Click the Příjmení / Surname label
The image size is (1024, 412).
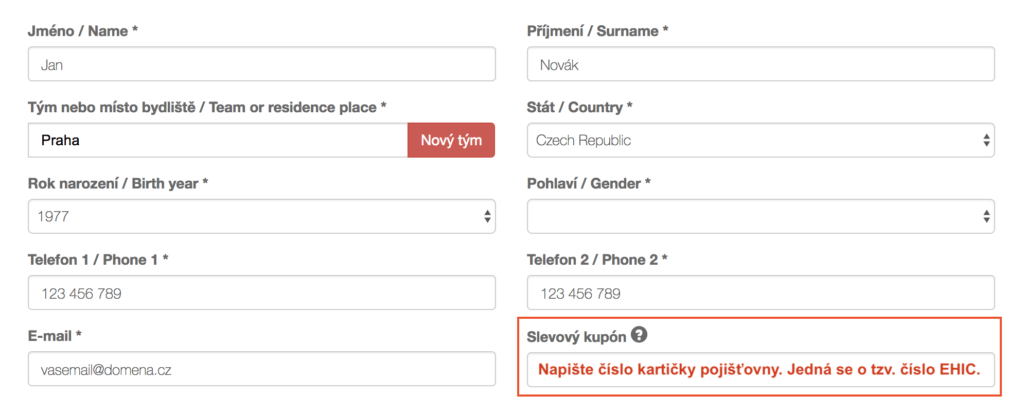coord(598,31)
